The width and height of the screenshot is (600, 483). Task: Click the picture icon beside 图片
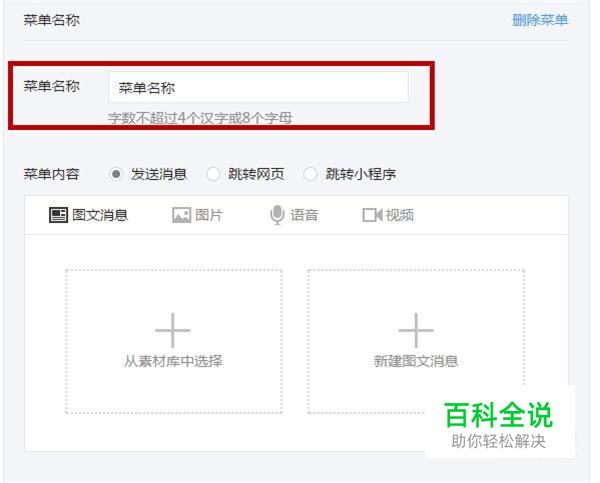pyautogui.click(x=181, y=215)
